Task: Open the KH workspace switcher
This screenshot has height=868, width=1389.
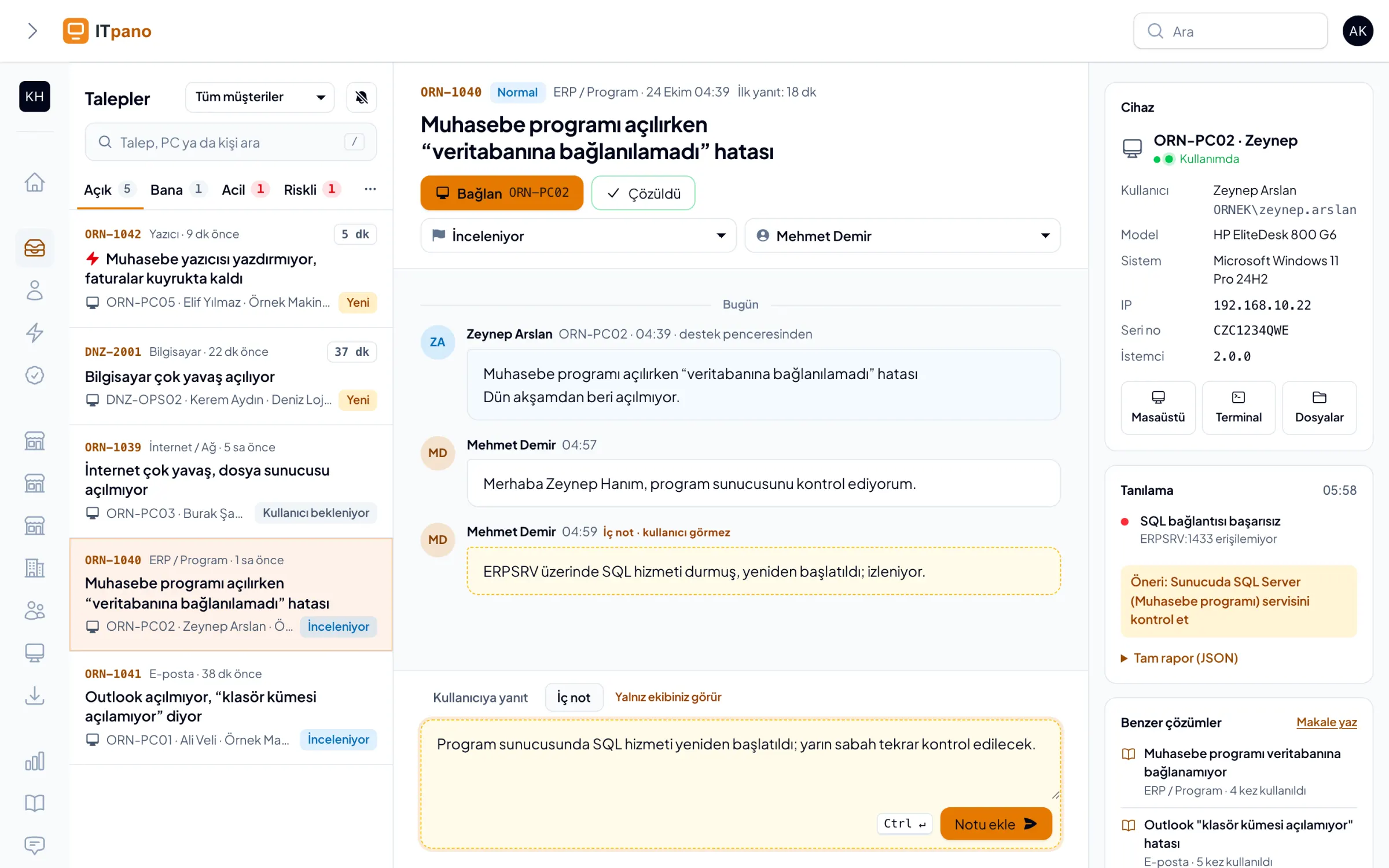Action: click(x=34, y=96)
